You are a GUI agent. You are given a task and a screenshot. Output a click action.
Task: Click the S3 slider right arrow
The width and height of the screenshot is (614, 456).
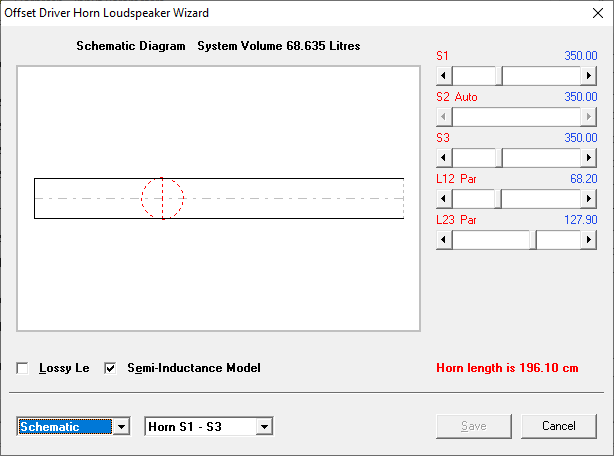(589, 158)
